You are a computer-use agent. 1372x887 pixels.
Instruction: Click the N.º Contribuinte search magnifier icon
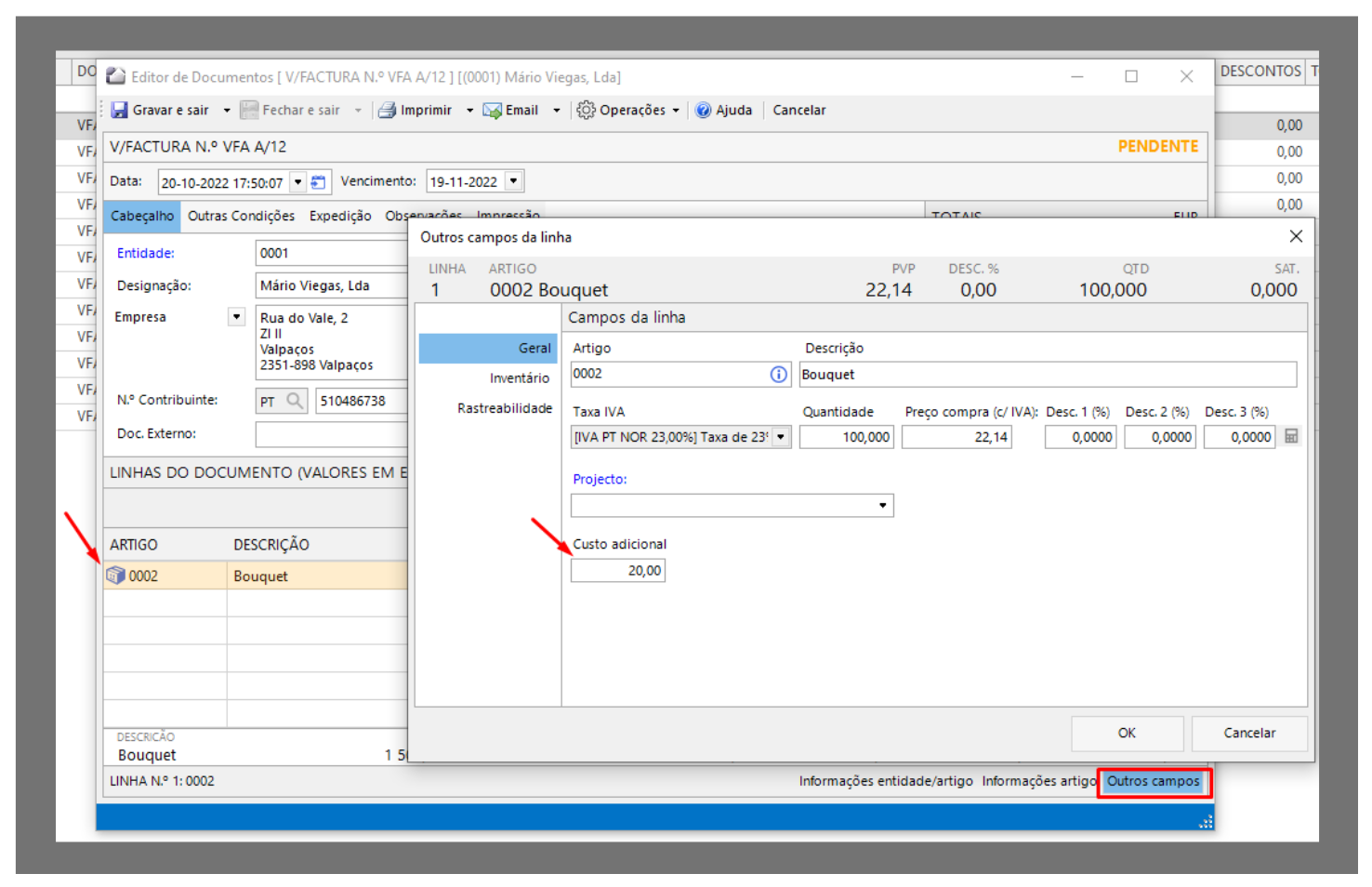point(295,401)
